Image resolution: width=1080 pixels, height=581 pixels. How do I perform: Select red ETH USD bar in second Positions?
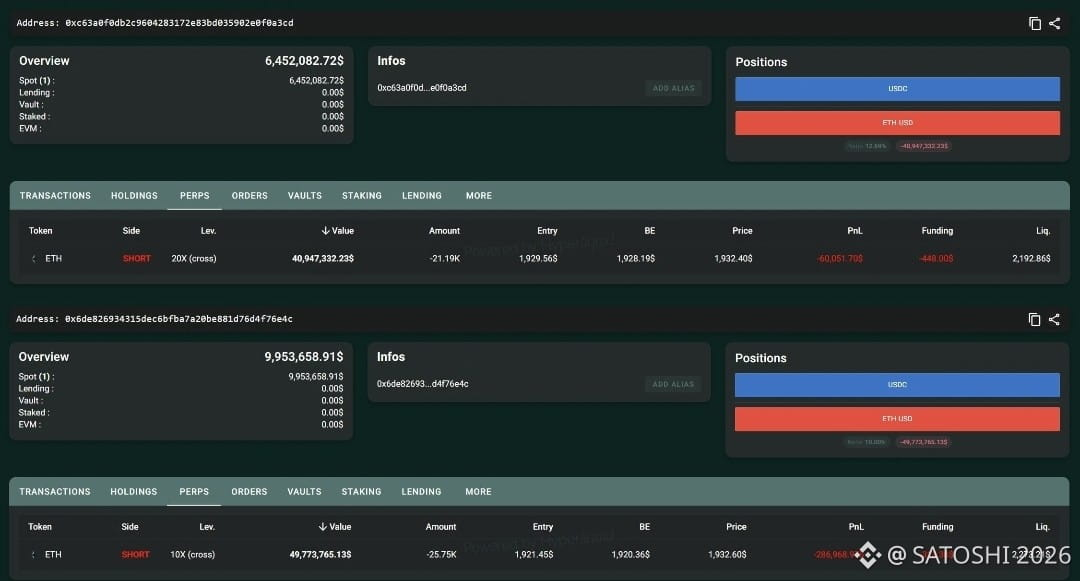897,419
